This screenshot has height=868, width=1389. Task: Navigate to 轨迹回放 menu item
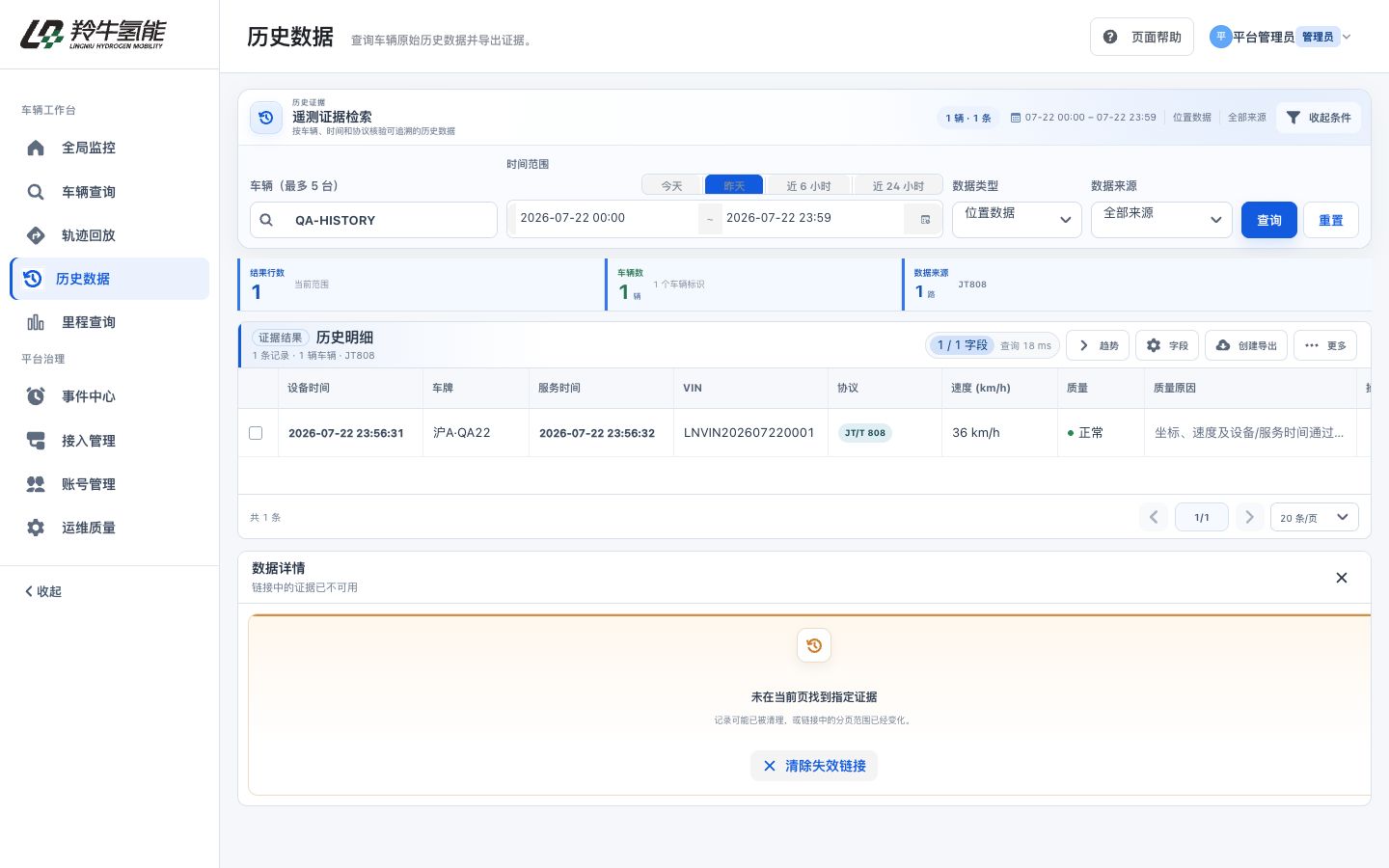coord(109,235)
